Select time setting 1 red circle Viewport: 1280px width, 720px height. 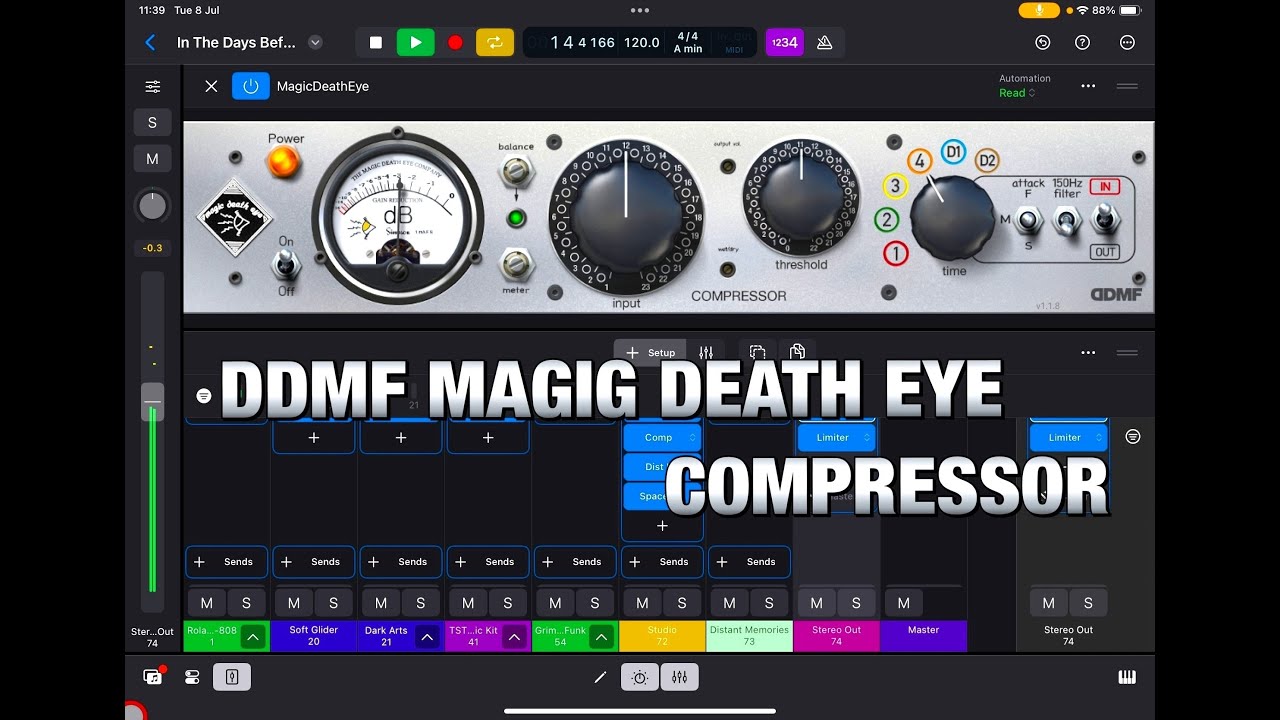coord(895,254)
